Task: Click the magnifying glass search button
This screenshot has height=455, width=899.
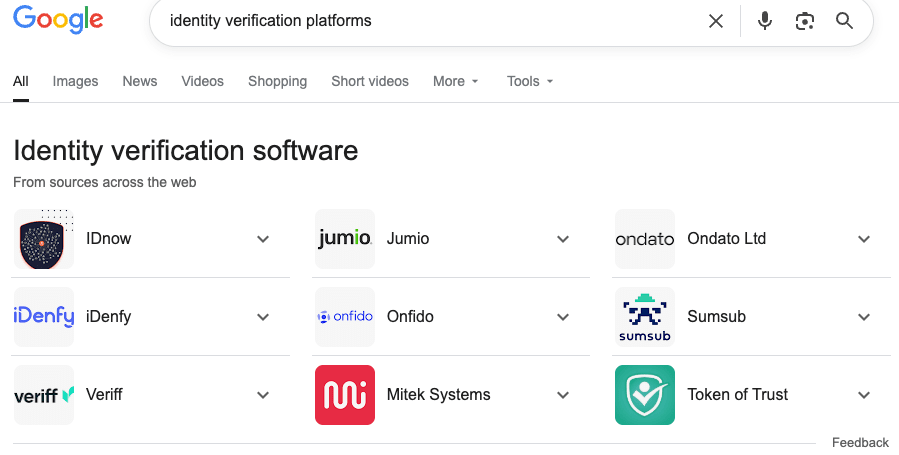Action: click(845, 21)
